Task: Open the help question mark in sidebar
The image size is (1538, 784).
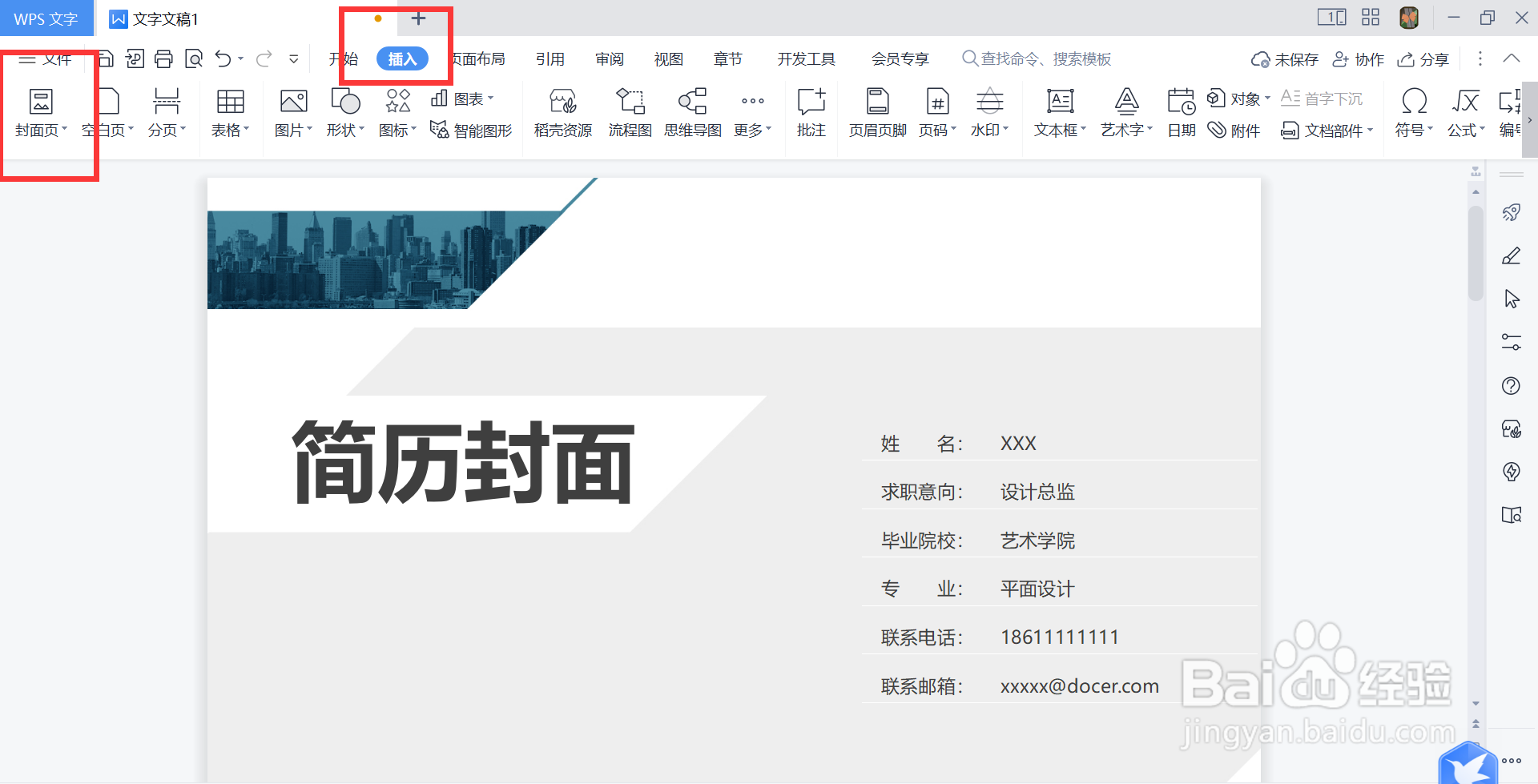Action: click(x=1512, y=386)
